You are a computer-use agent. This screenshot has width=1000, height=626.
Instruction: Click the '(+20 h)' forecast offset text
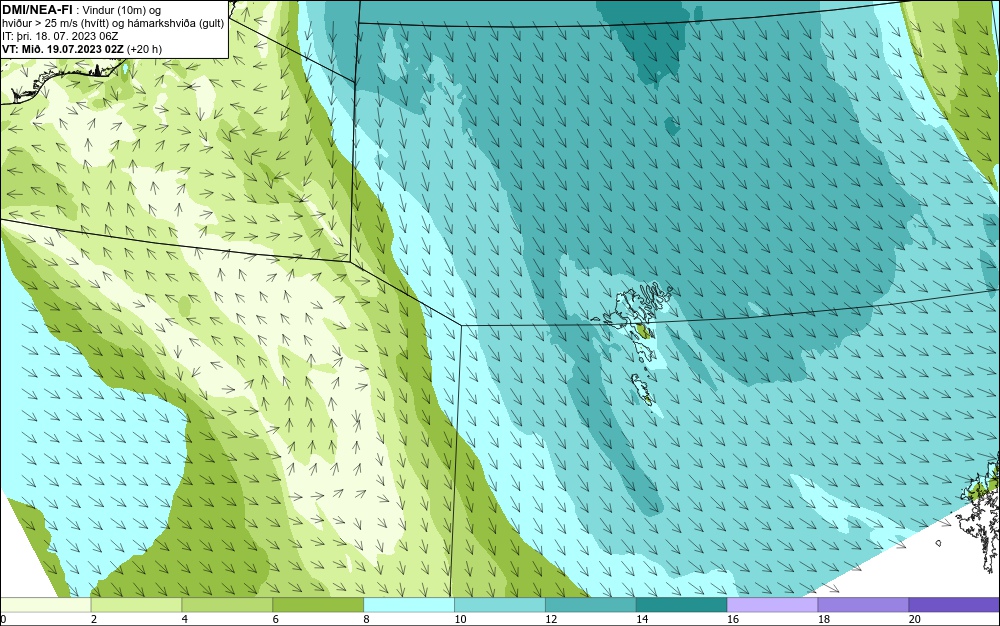[x=145, y=48]
